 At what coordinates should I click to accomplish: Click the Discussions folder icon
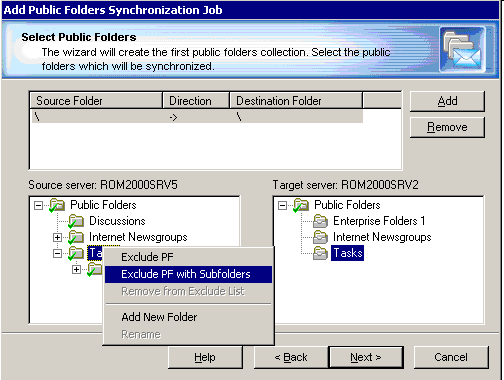coord(76,221)
